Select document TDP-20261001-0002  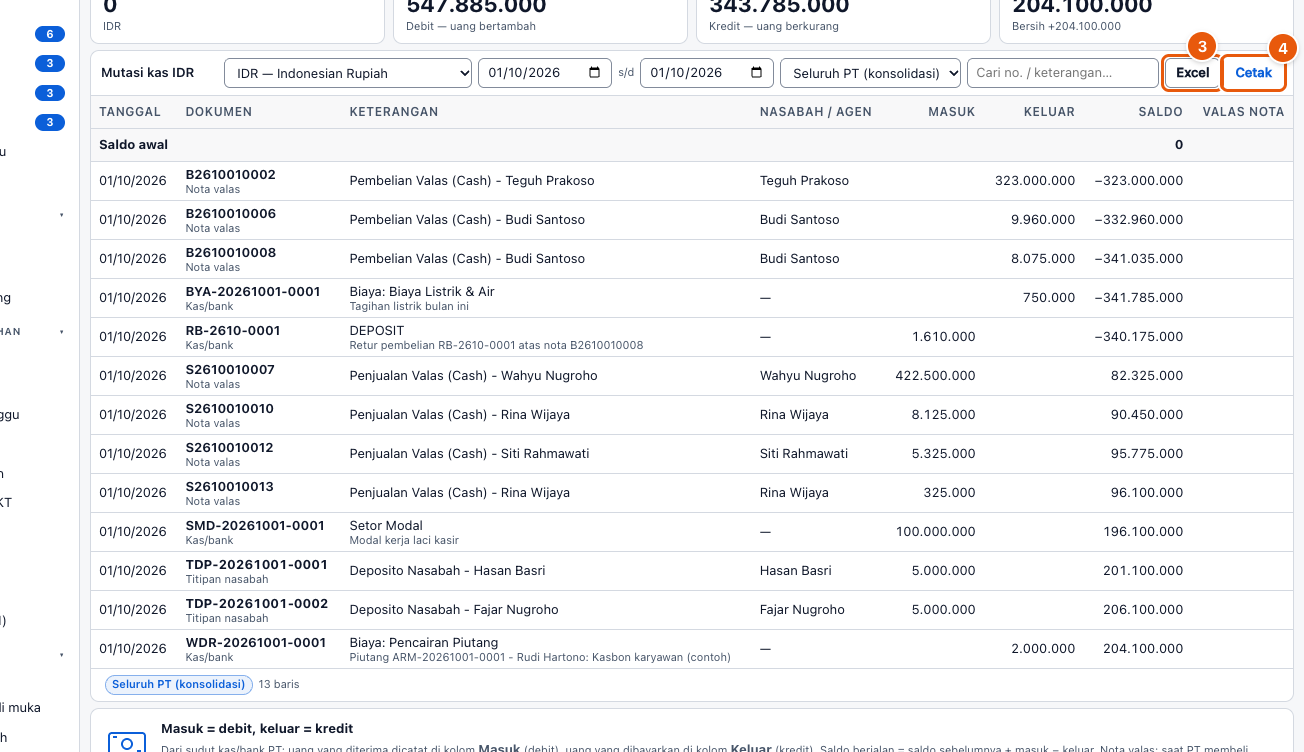pos(257,604)
